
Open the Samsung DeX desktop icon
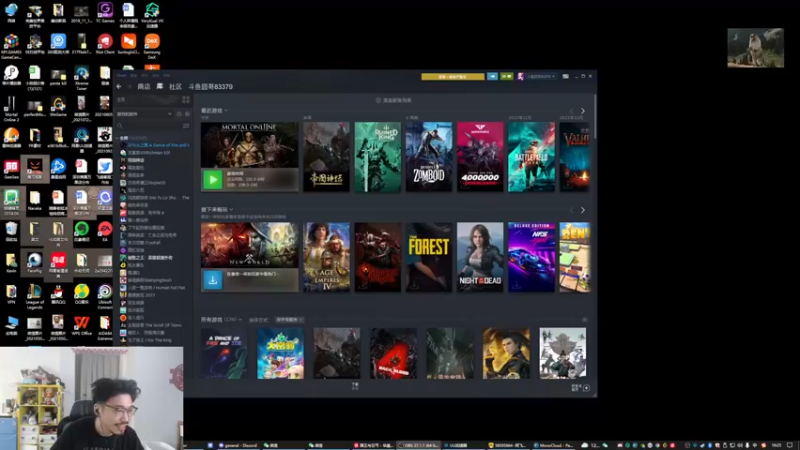click(152, 46)
